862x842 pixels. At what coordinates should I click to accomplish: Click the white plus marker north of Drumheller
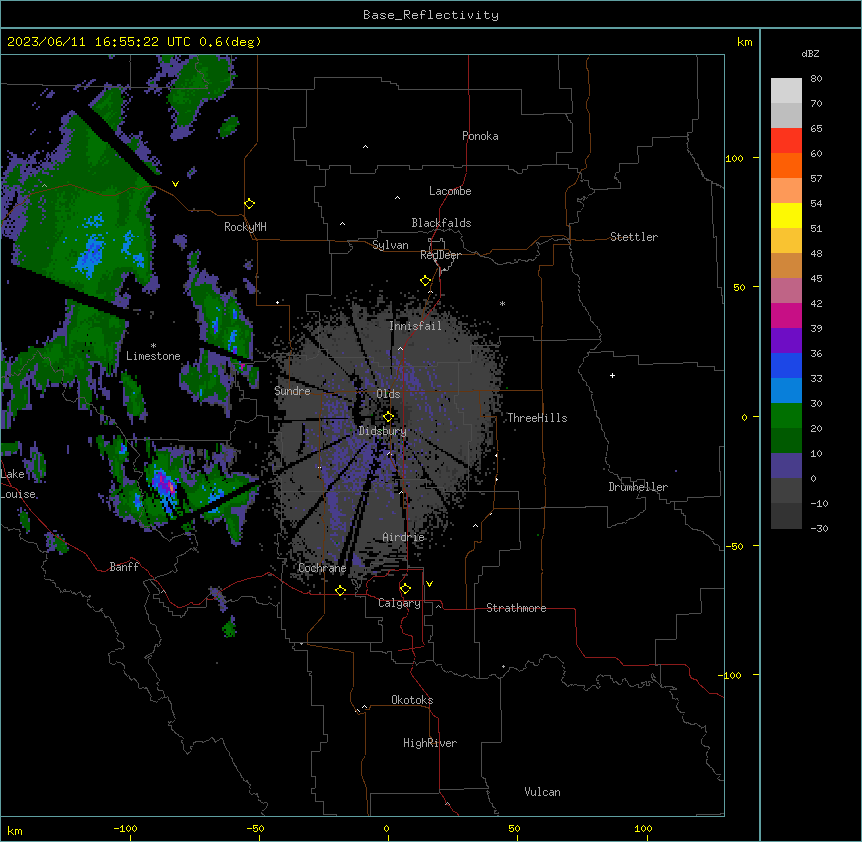coord(612,375)
